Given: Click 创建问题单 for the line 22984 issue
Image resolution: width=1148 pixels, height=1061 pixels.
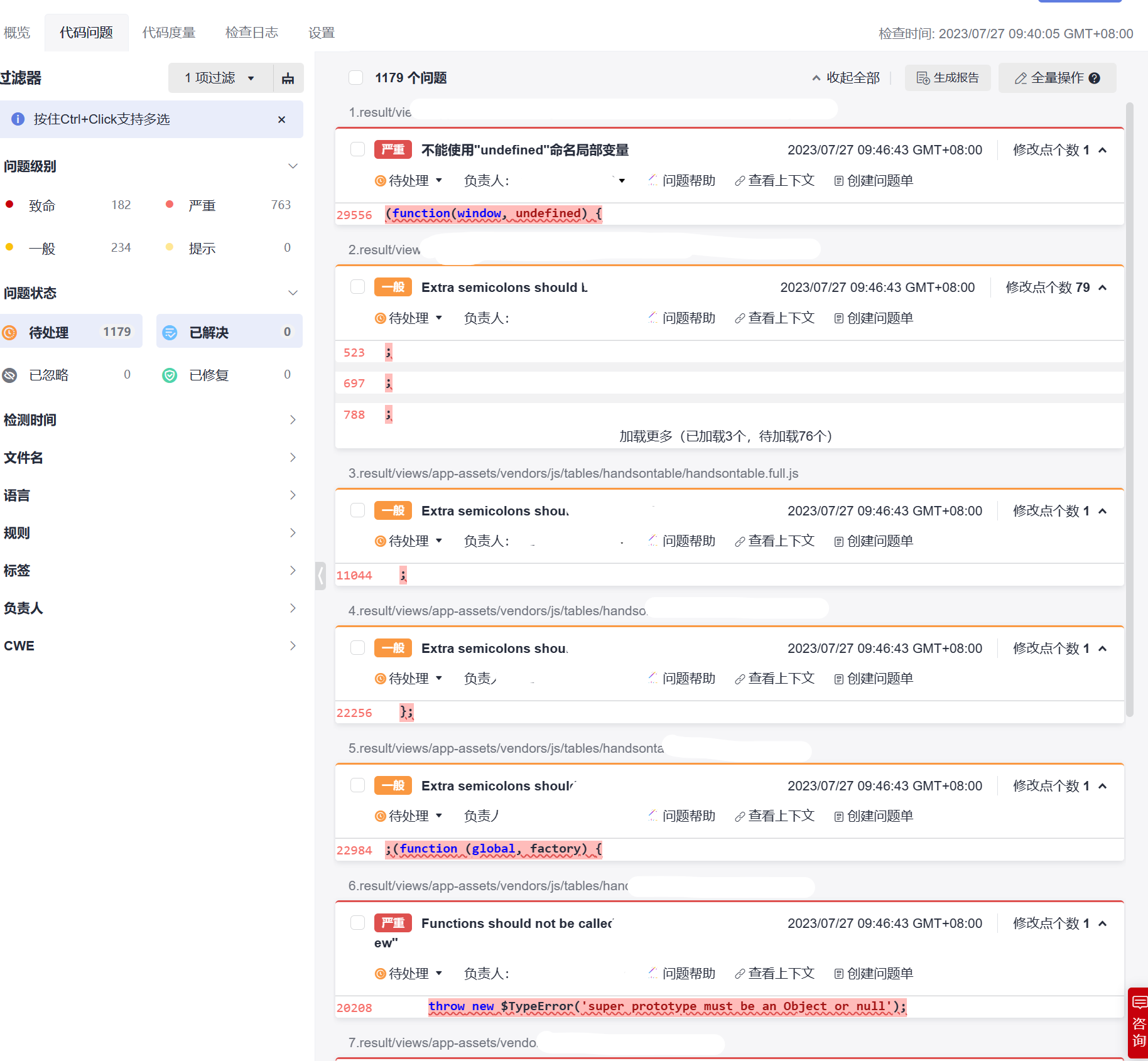Looking at the screenshot, I should pos(874,816).
